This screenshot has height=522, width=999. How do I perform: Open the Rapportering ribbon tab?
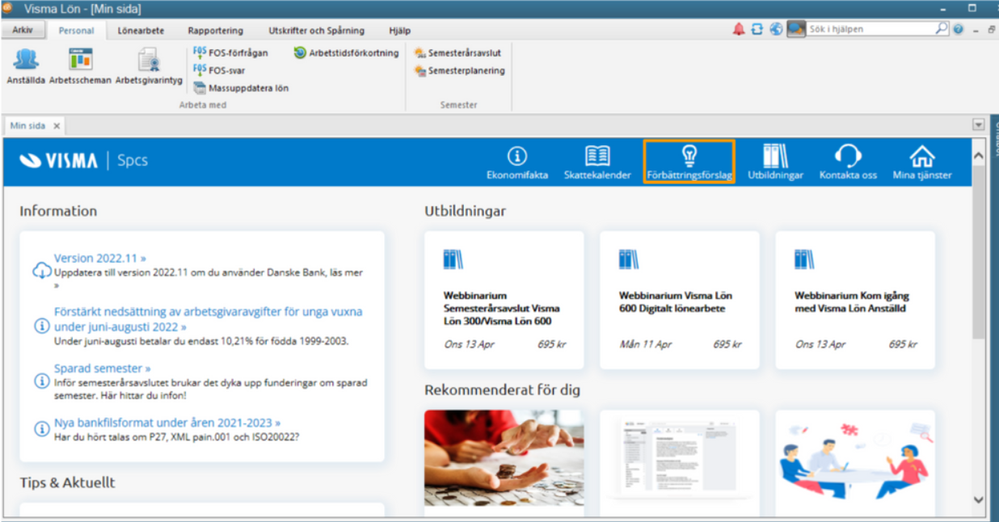point(213,31)
